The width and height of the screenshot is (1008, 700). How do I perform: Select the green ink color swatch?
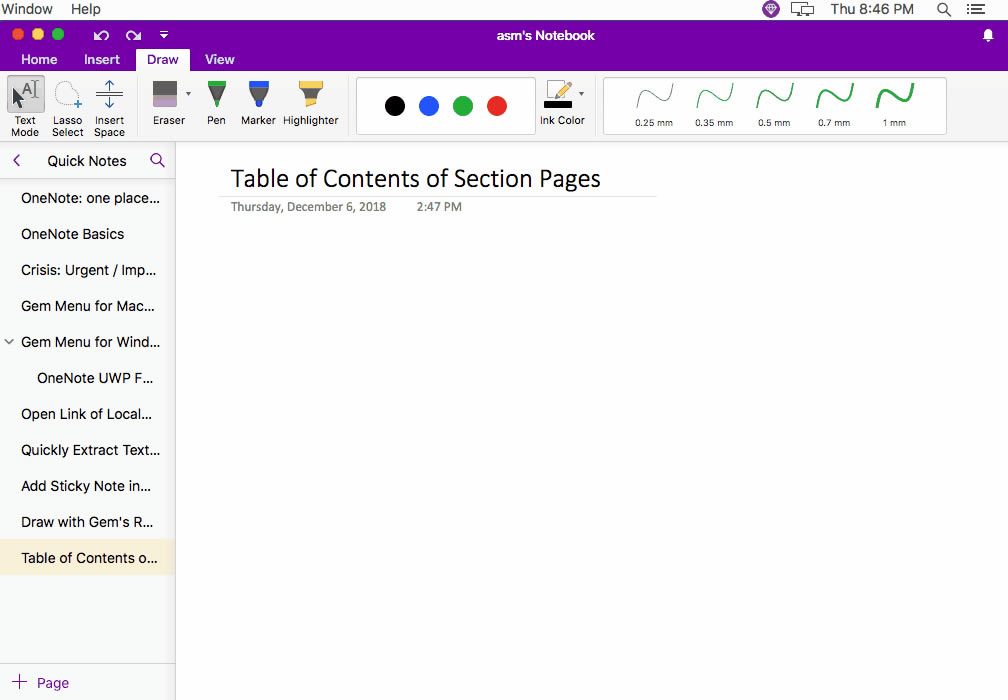461,106
